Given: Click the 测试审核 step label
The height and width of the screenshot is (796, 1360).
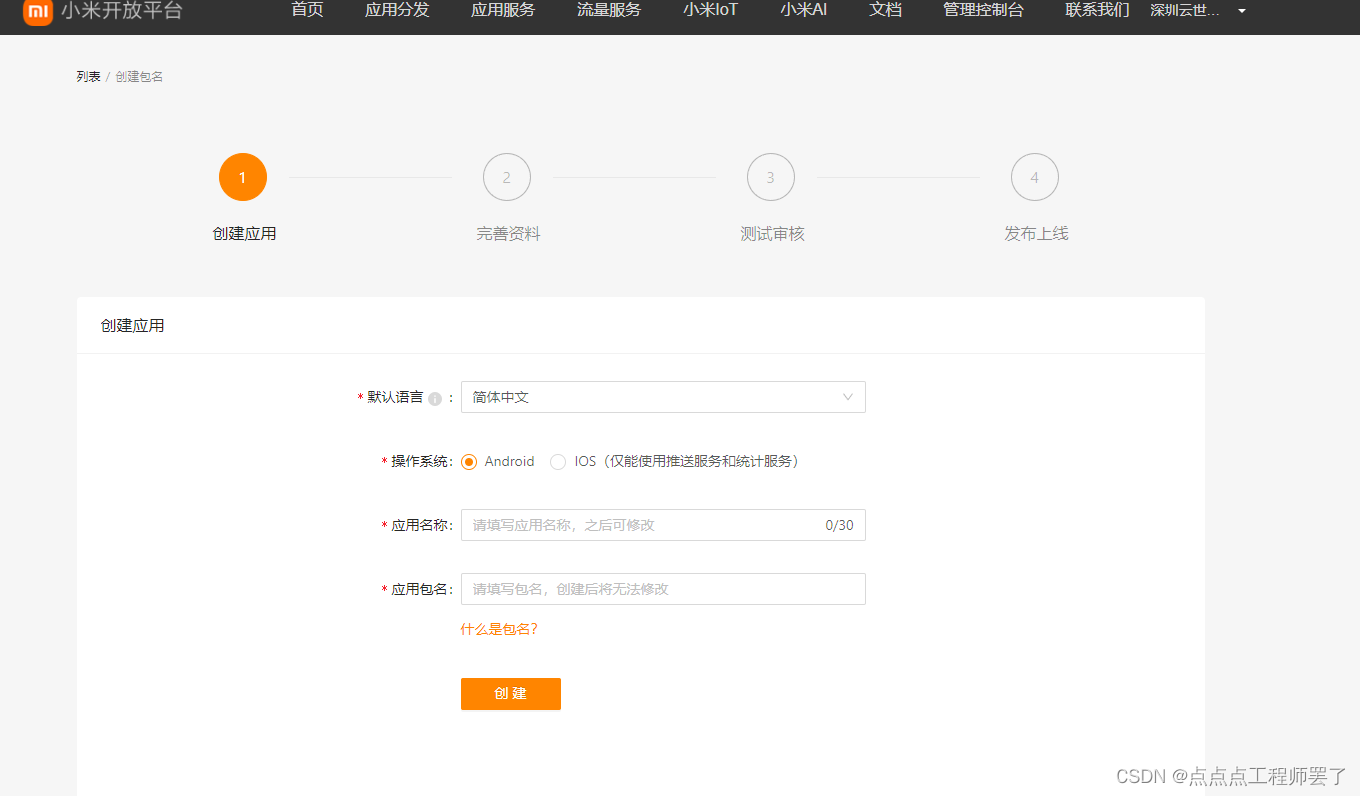Looking at the screenshot, I should [772, 234].
